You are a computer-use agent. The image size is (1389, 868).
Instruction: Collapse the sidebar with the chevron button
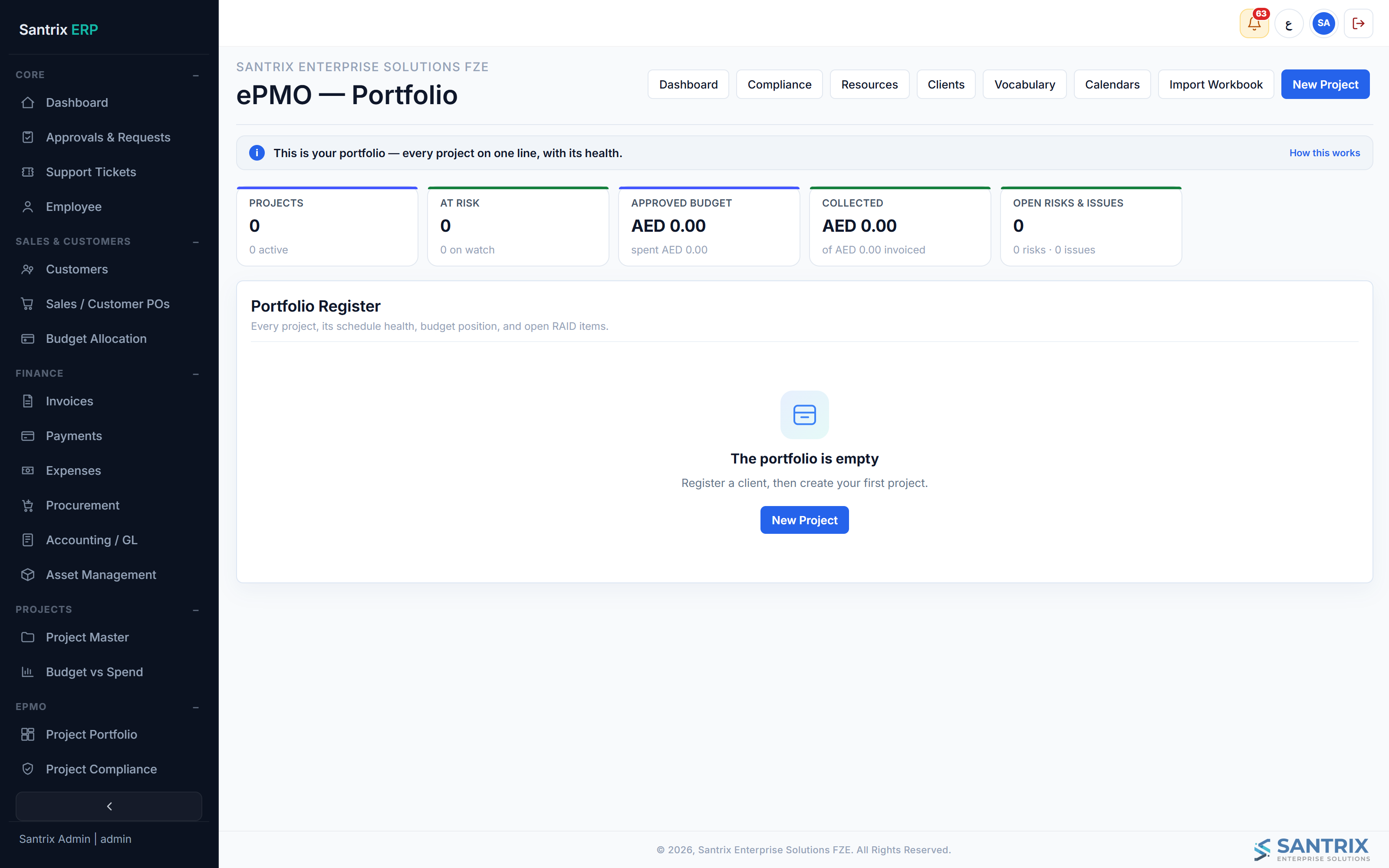(x=109, y=806)
